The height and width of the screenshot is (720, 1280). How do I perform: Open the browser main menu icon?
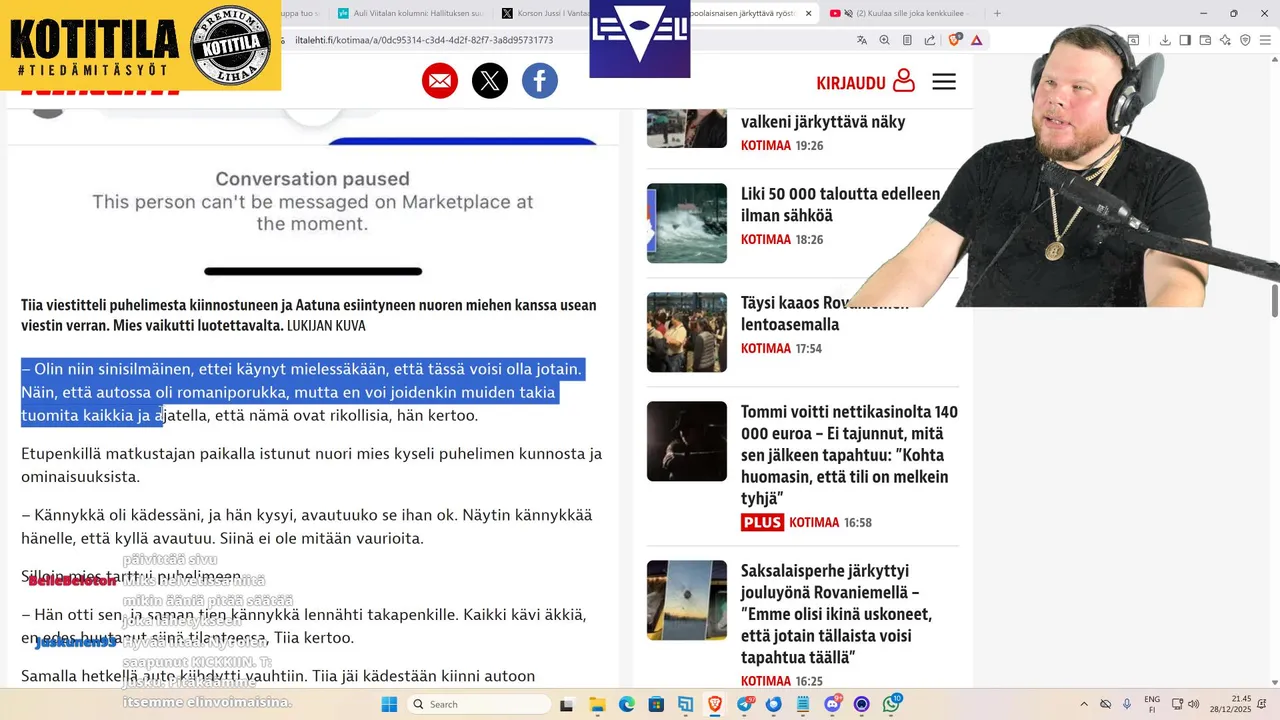1265,40
